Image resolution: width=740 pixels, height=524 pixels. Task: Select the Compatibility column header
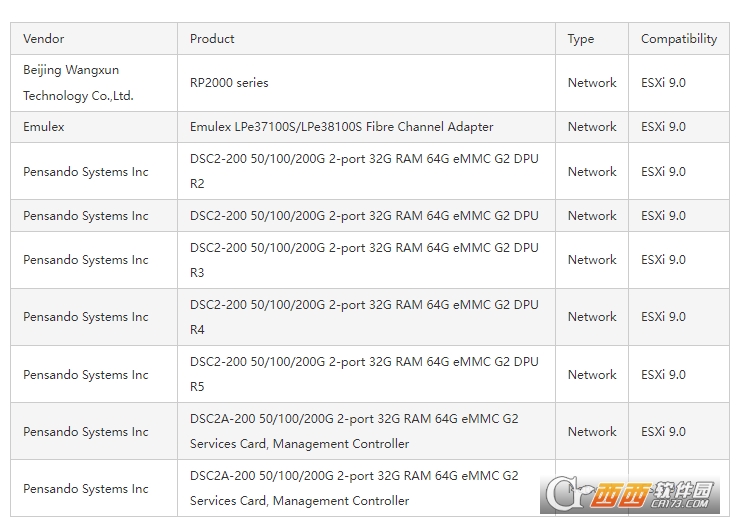[679, 39]
